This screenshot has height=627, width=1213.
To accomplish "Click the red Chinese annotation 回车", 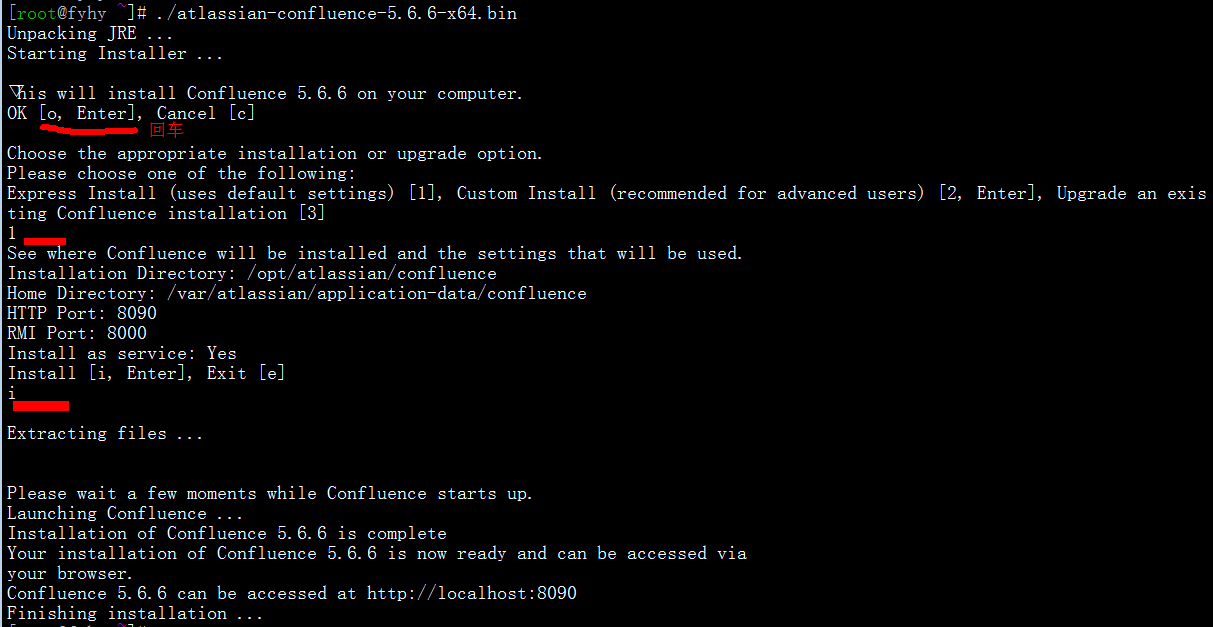I will tap(166, 130).
